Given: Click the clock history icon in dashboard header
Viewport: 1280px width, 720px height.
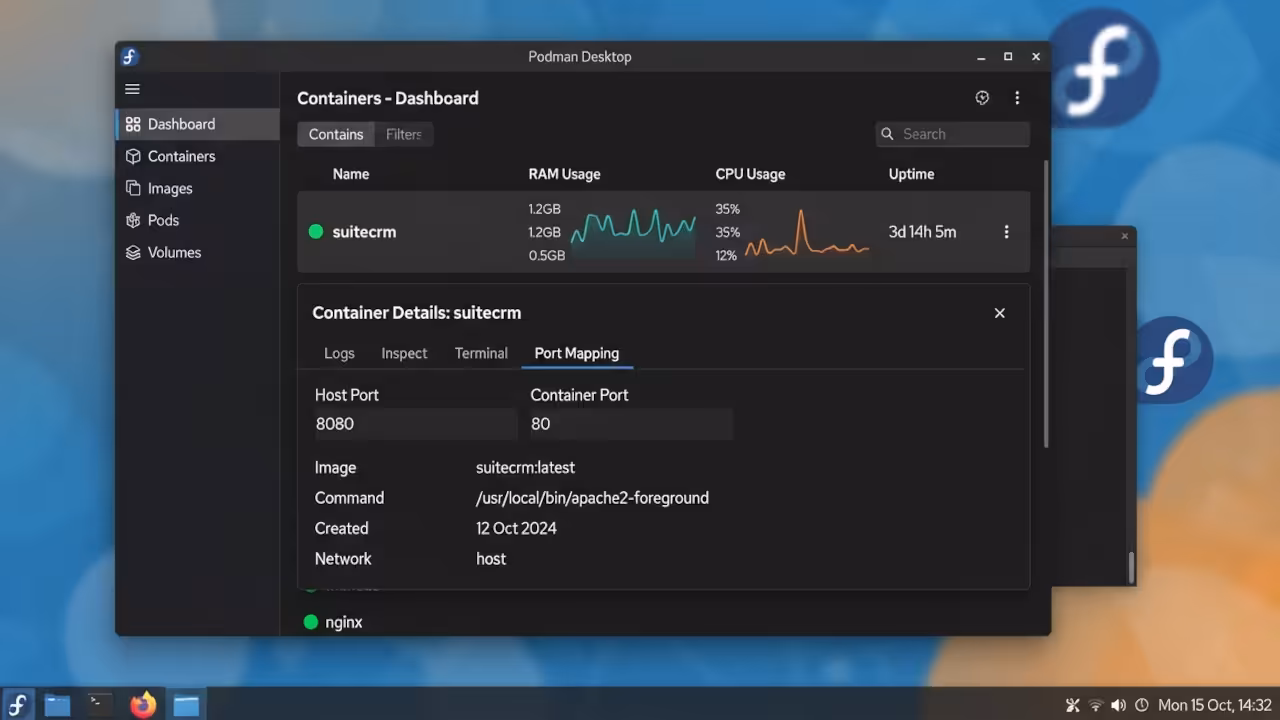Looking at the screenshot, I should click(982, 98).
